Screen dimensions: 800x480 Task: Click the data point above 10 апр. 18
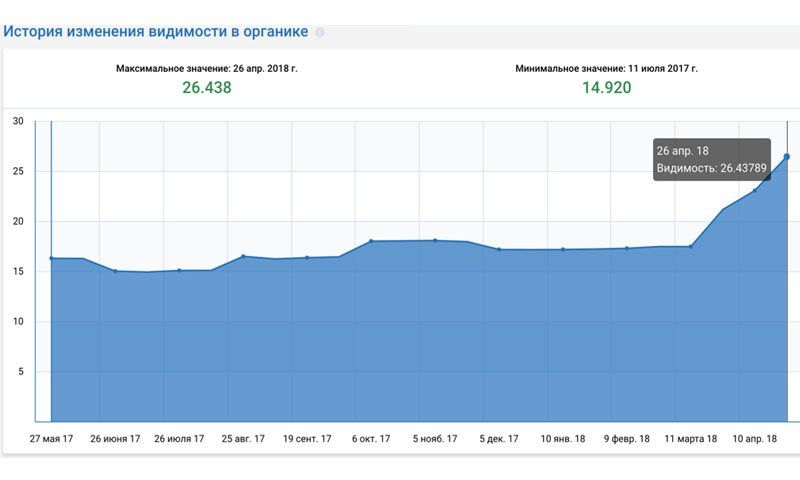[755, 190]
